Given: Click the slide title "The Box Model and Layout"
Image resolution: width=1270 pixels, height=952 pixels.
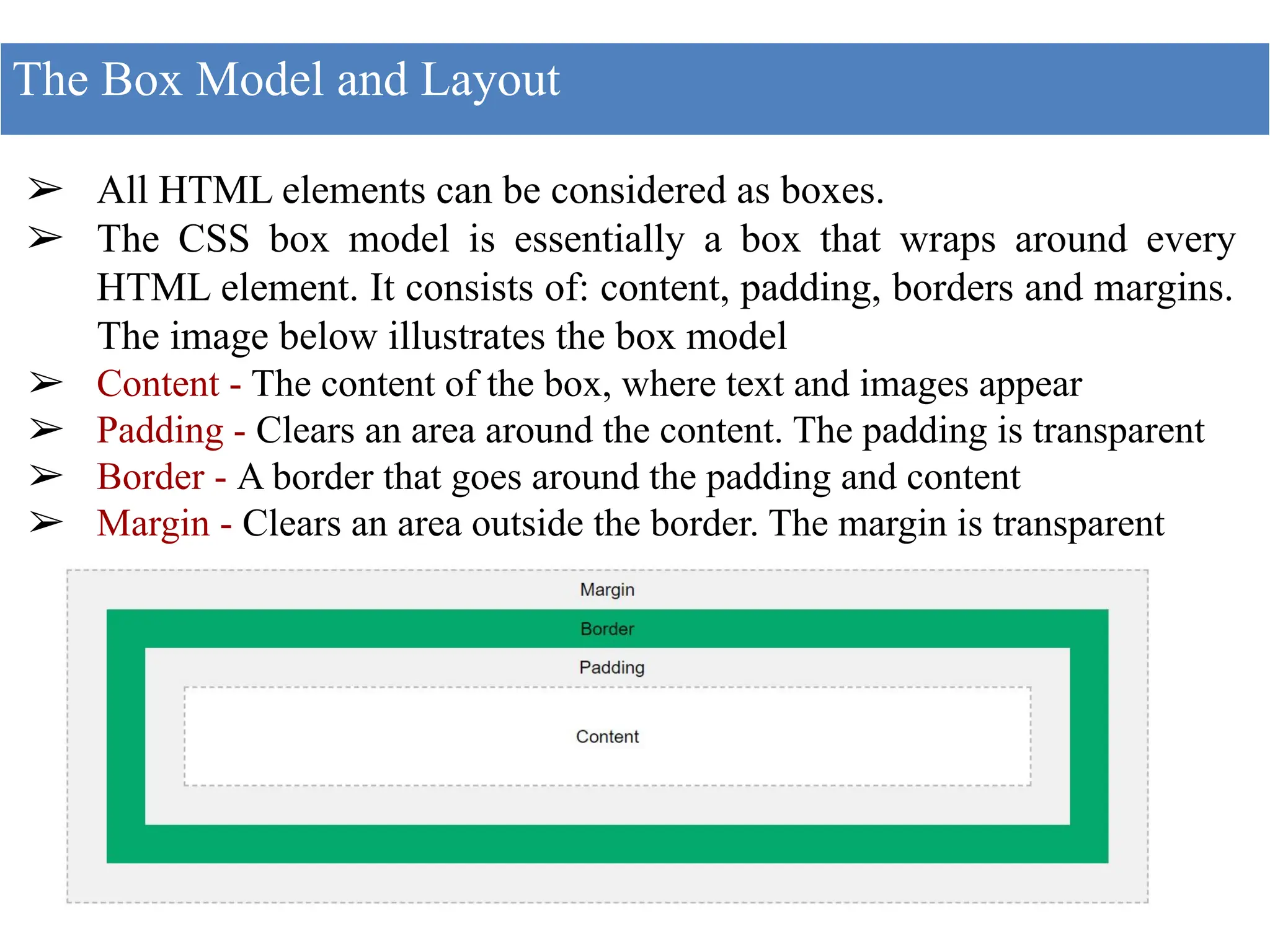Looking at the screenshot, I should tap(286, 81).
